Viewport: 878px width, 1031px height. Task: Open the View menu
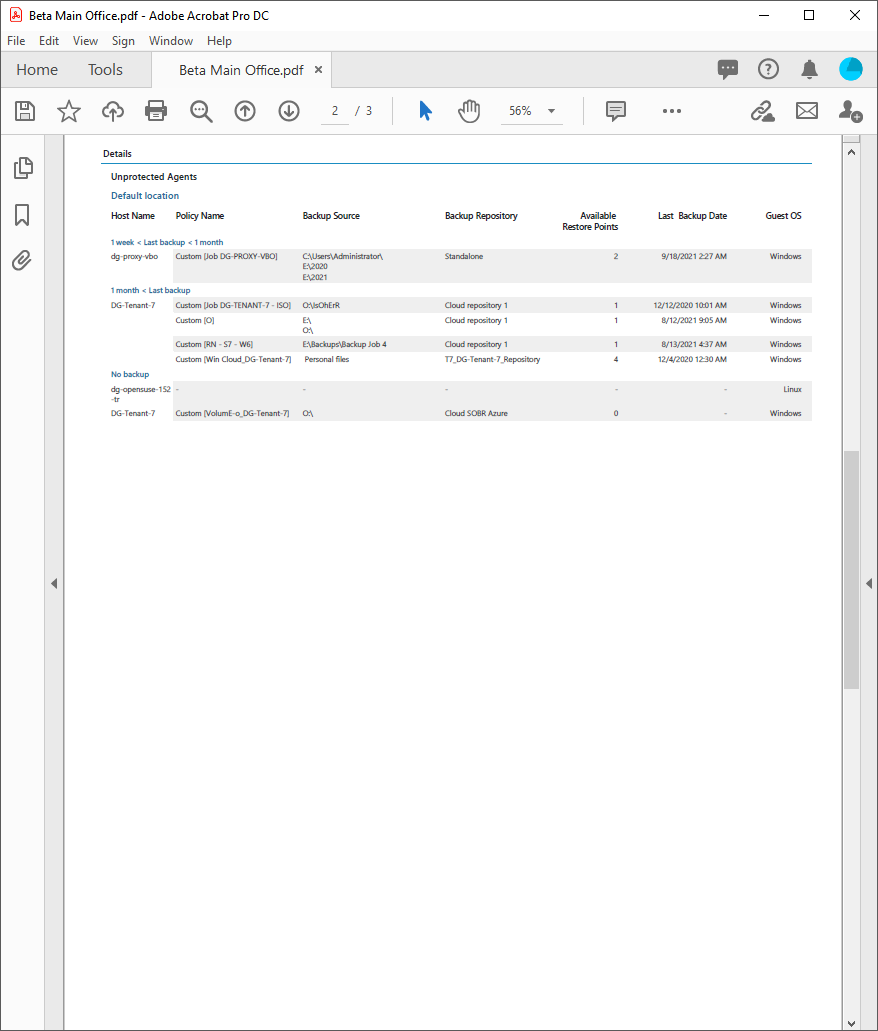pos(85,41)
